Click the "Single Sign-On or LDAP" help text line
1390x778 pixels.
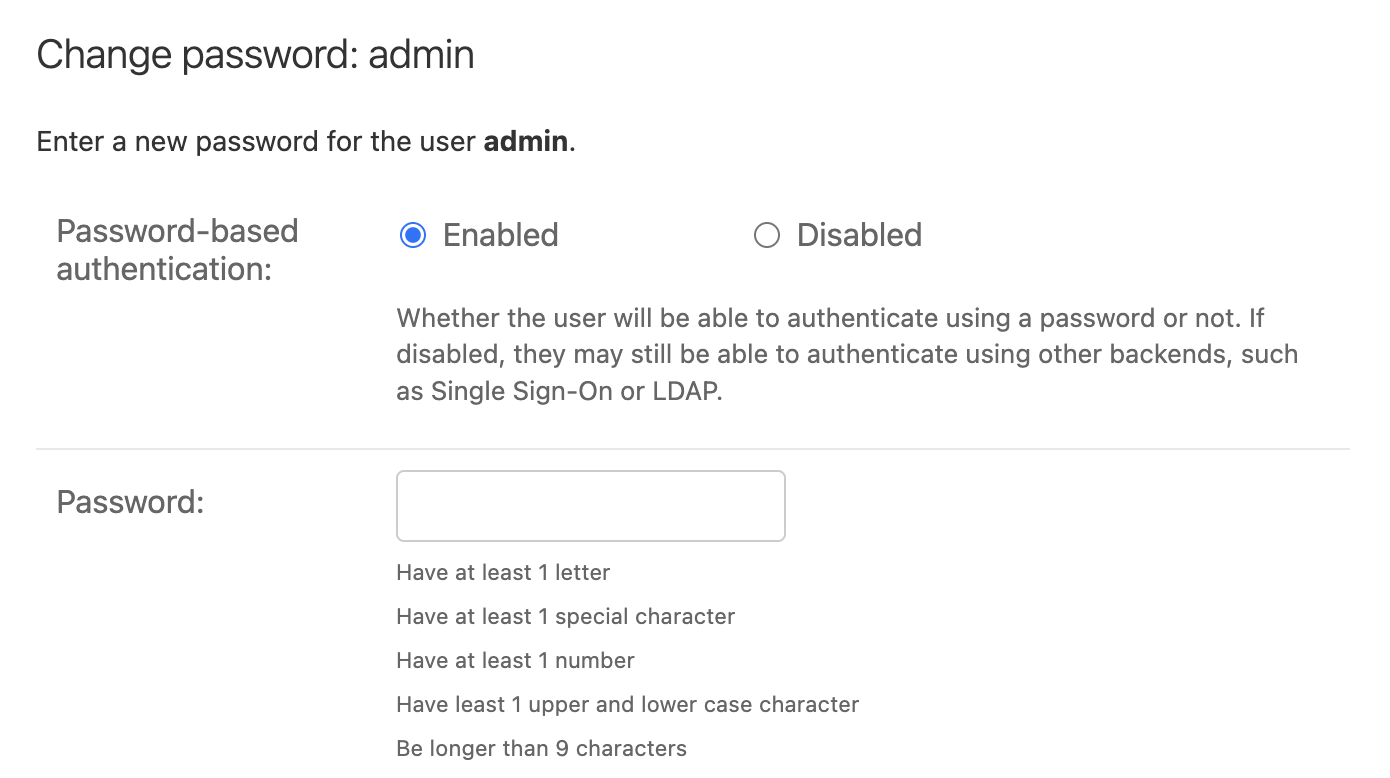click(x=558, y=391)
